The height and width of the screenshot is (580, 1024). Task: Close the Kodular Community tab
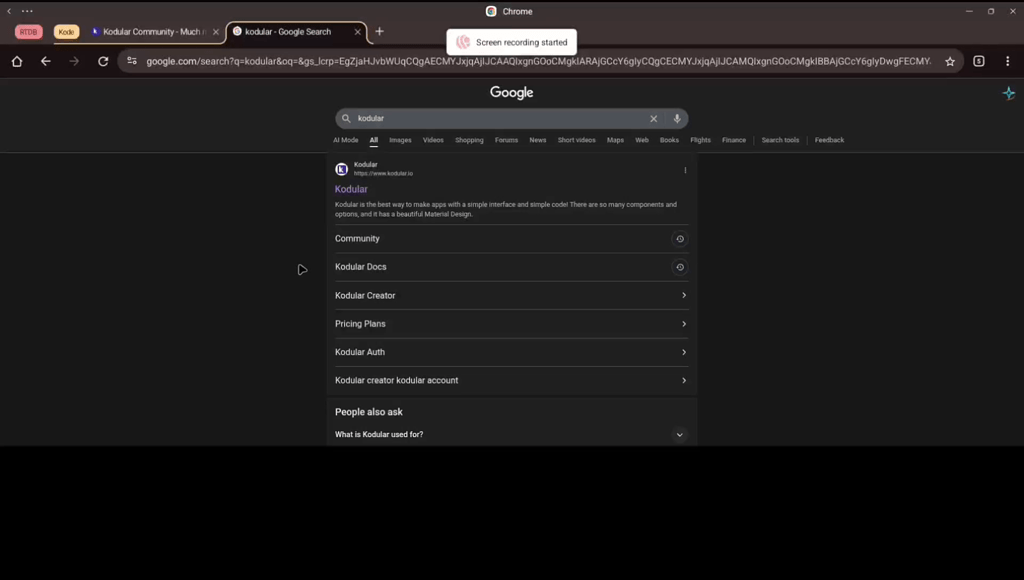(x=216, y=31)
